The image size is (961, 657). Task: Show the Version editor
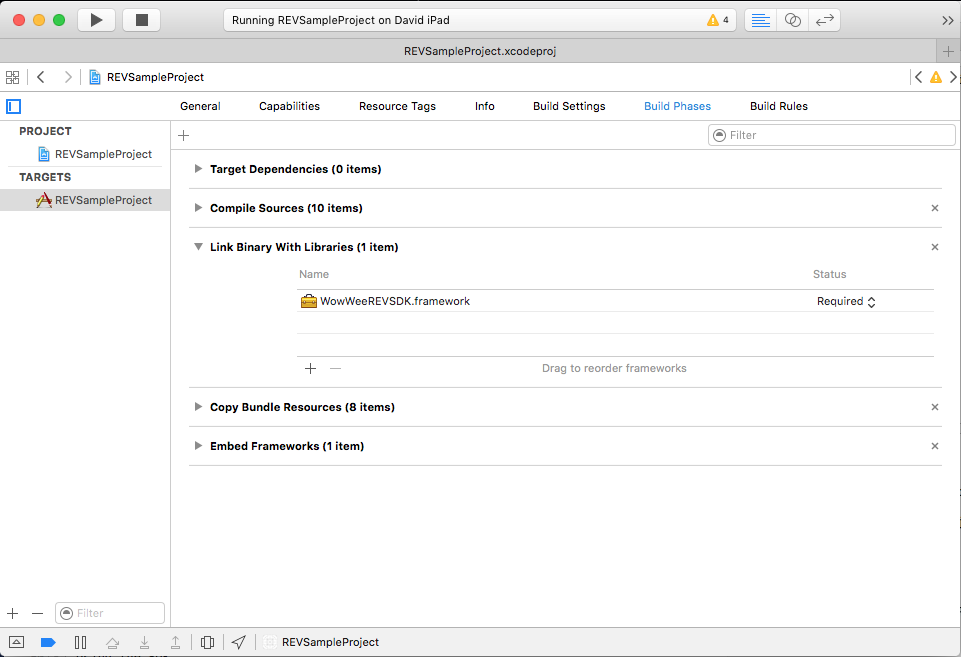pos(824,20)
